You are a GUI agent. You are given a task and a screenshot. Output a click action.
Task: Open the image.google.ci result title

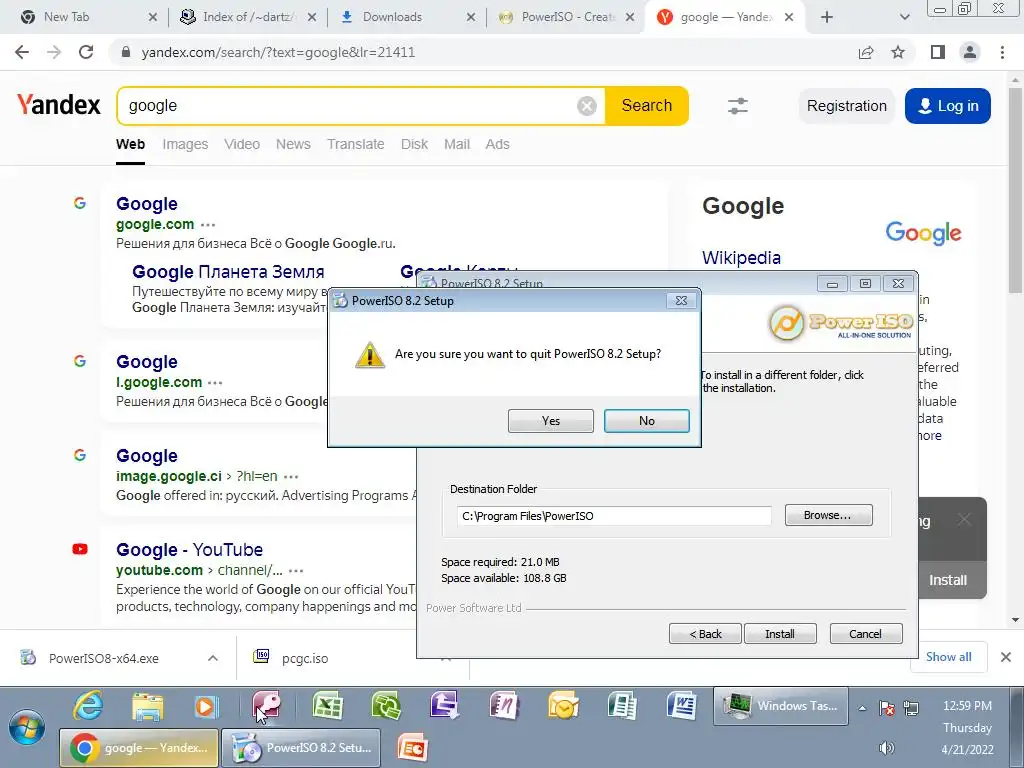147,456
